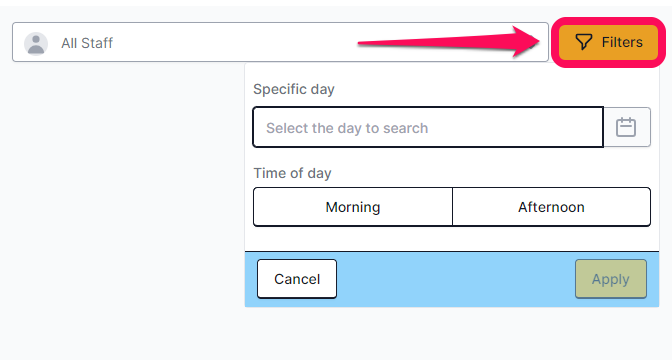Click empty area right of All Staff text
Image resolution: width=672 pixels, height=360 pixels.
tap(231, 42)
